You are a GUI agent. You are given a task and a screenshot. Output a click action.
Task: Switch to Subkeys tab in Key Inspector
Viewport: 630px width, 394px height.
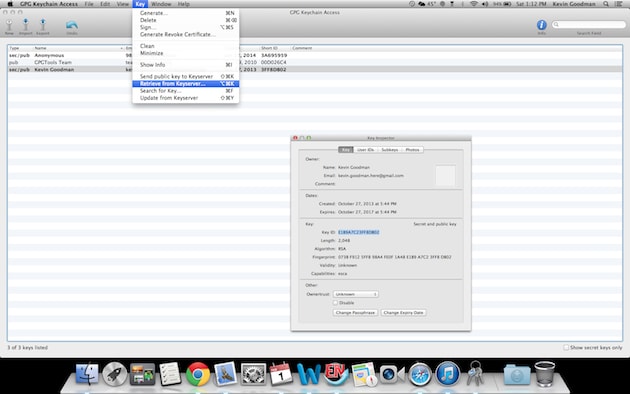[389, 150]
